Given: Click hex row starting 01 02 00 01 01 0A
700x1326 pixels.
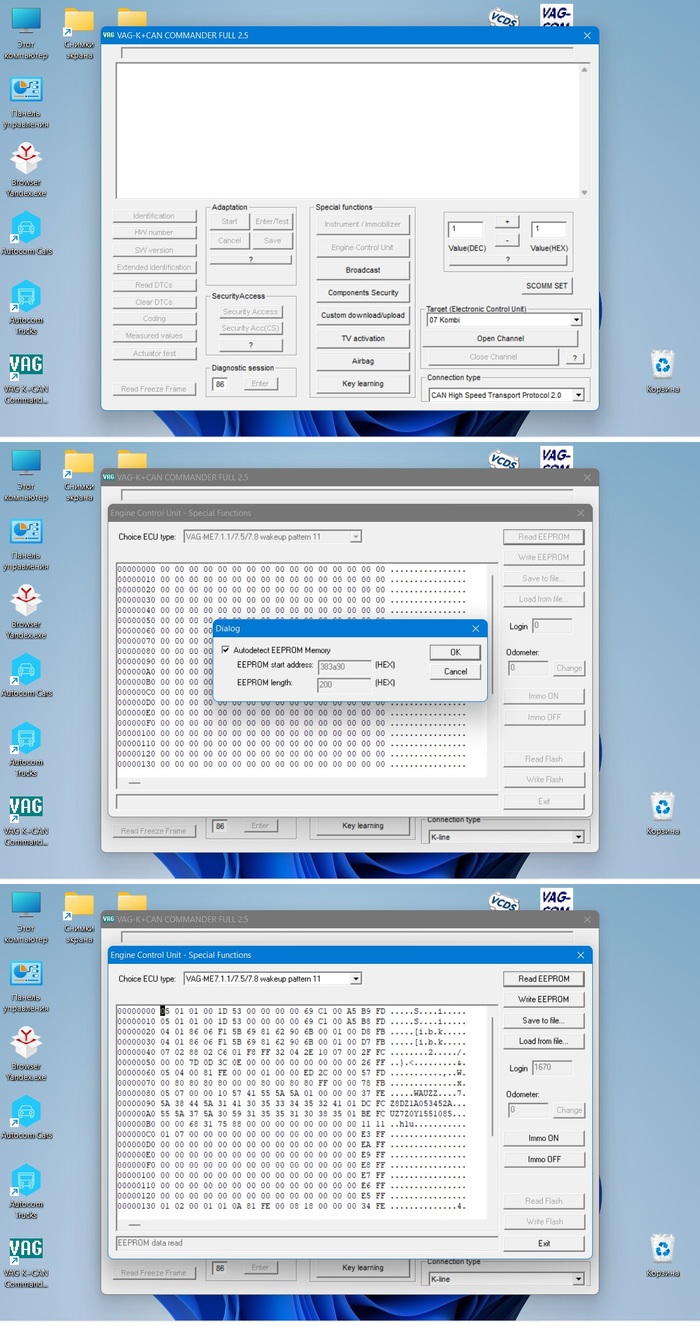Looking at the screenshot, I should point(292,1208).
